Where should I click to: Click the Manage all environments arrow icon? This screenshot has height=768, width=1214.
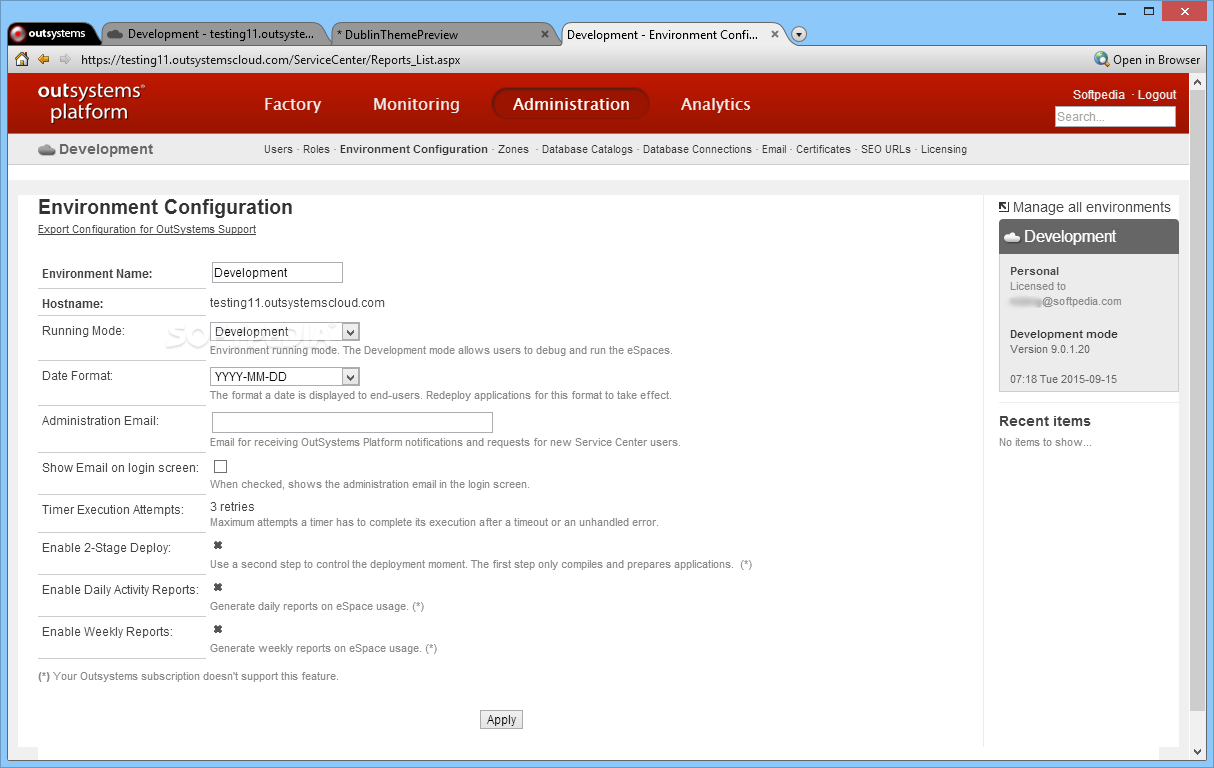[x=1004, y=207]
